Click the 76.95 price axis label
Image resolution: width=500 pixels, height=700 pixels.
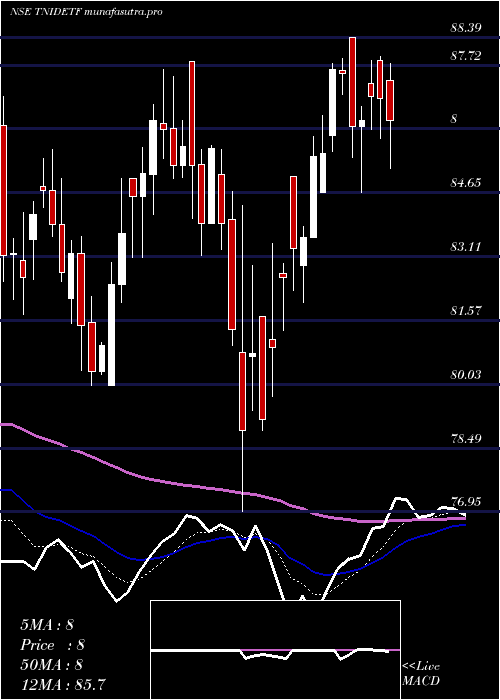point(466,502)
